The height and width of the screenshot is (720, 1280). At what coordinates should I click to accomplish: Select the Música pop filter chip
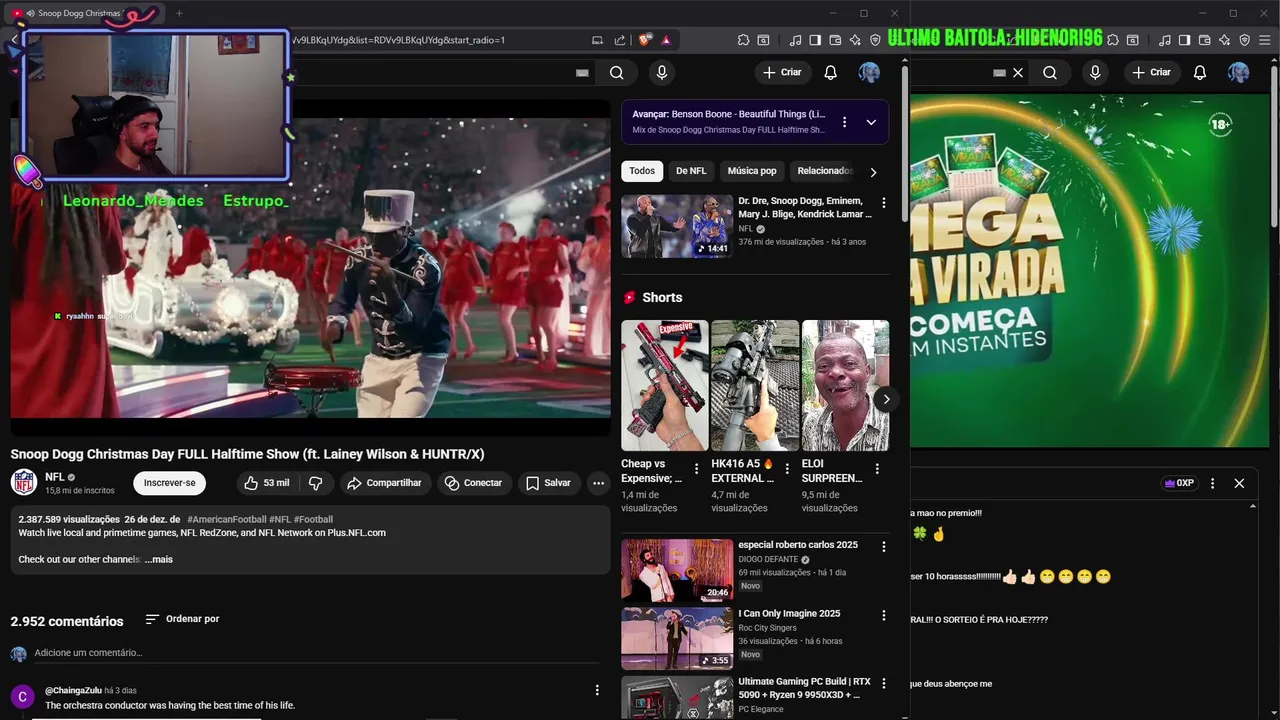(x=752, y=171)
